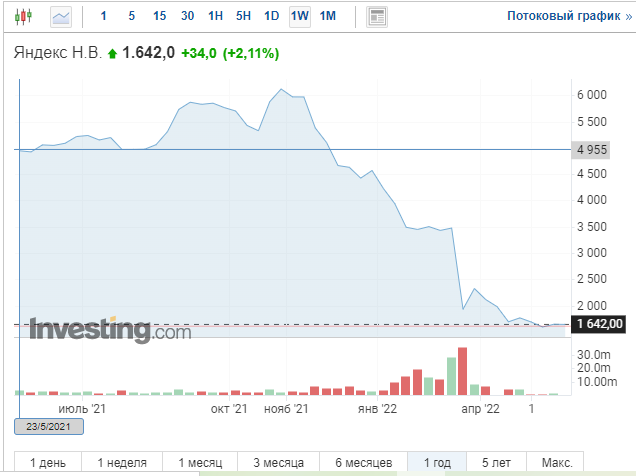Click the tallest green volume bar

(451, 376)
